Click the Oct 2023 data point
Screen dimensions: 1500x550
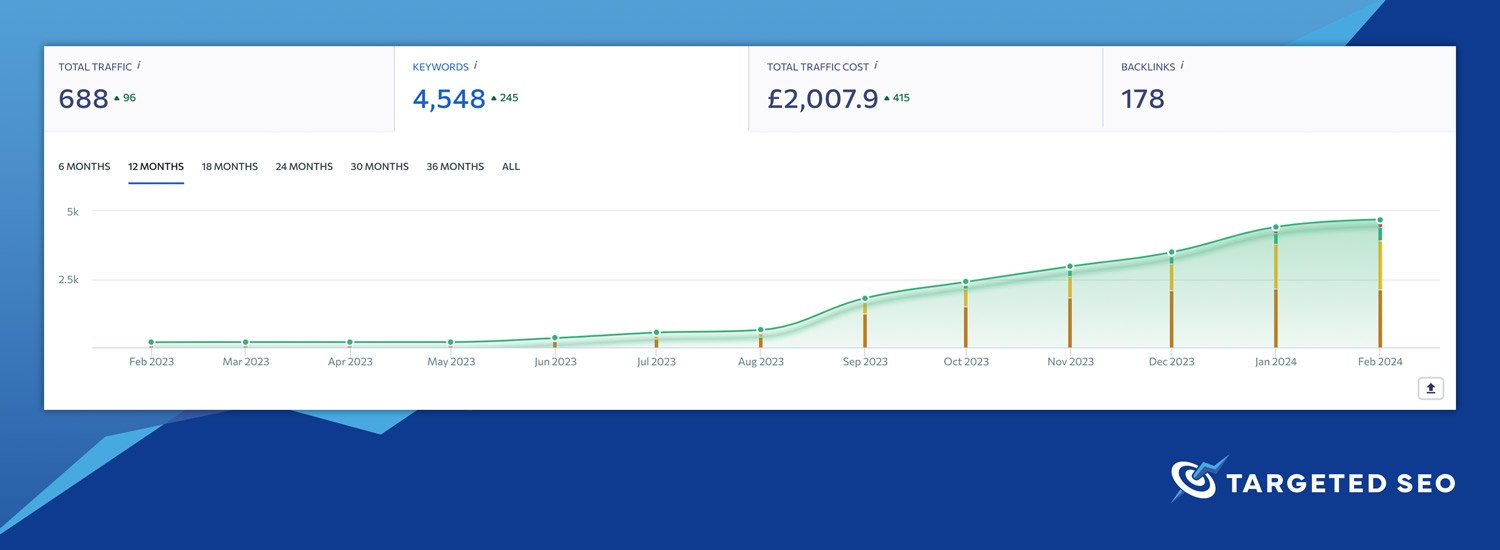[966, 282]
